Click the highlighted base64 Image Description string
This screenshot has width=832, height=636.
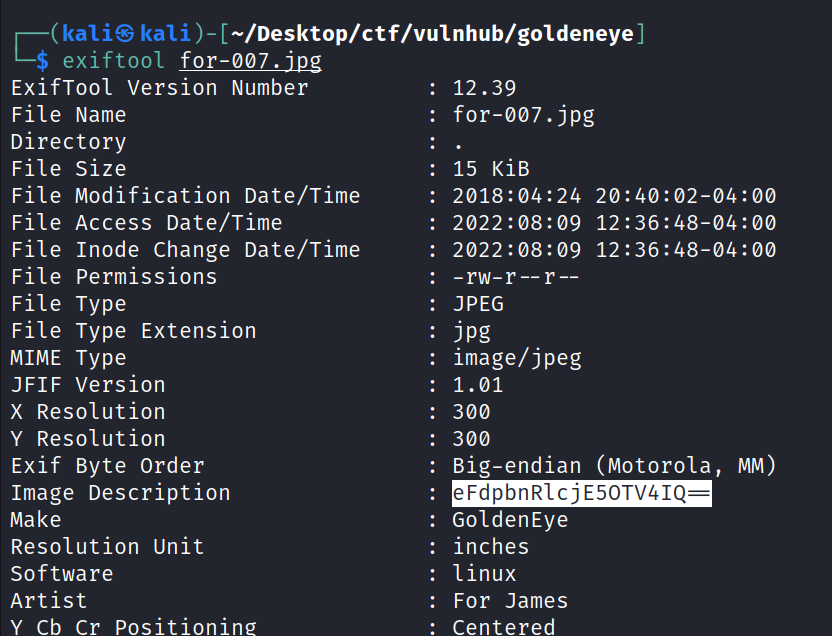pyautogui.click(x=581, y=493)
